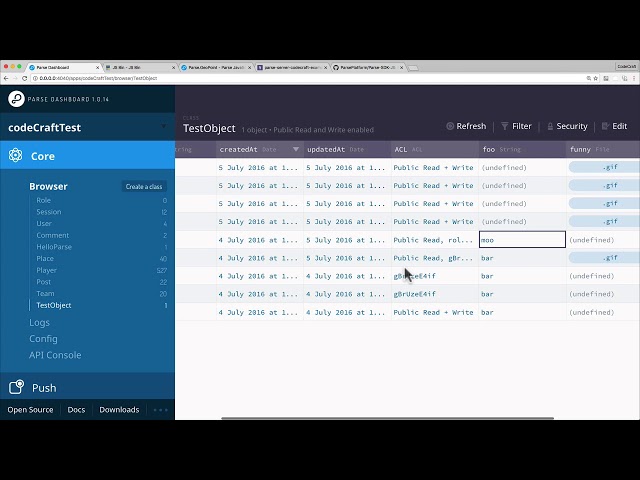640x480 pixels.
Task: Edit the foo cell containing moo
Action: point(522,240)
